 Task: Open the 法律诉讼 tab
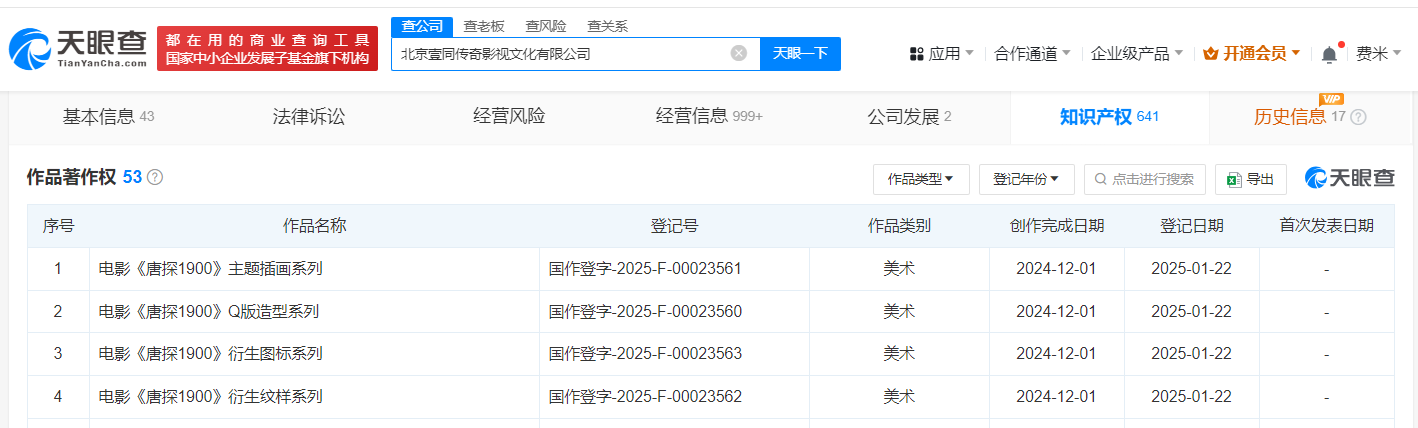(x=308, y=117)
